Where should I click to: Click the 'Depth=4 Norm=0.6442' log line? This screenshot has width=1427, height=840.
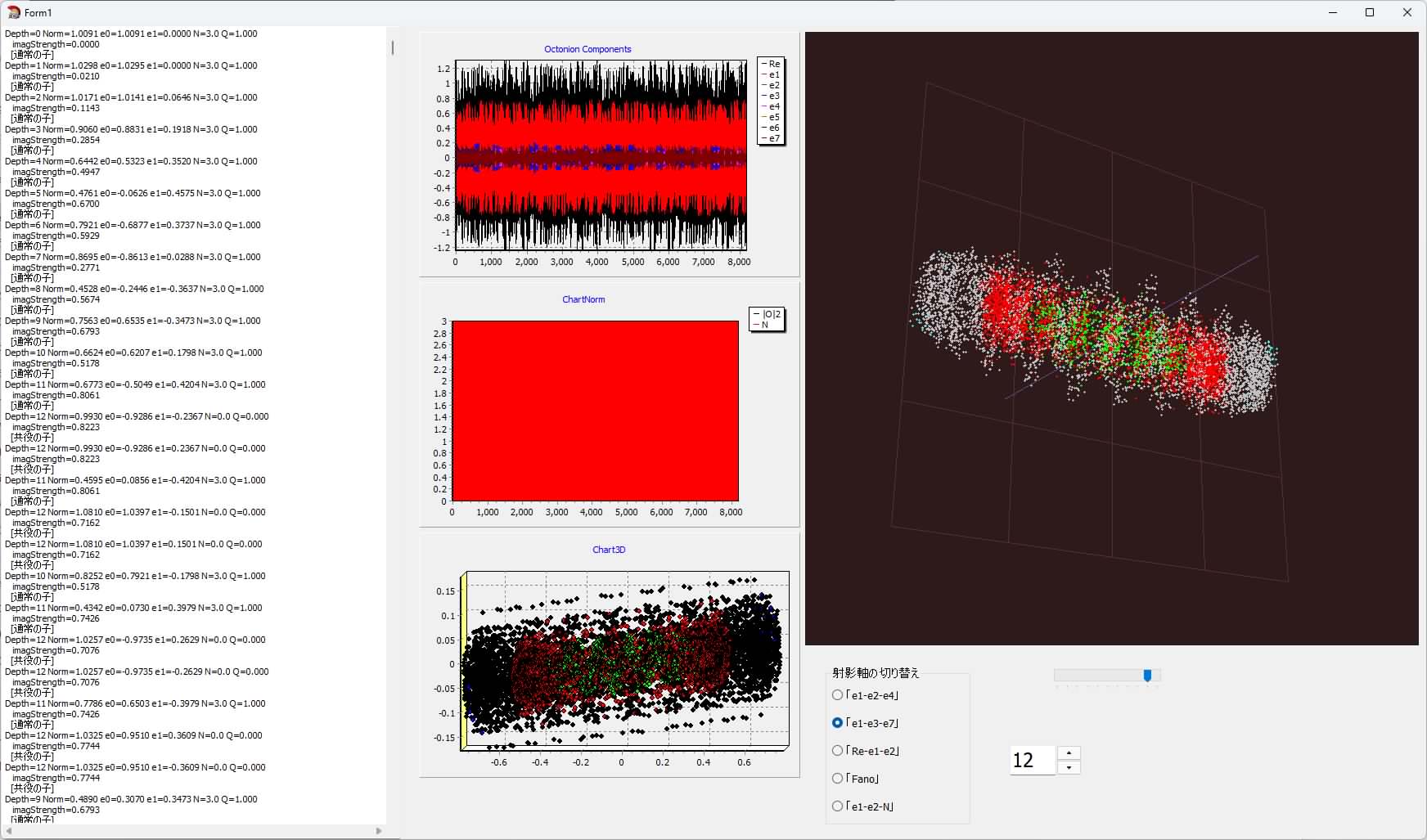point(131,161)
